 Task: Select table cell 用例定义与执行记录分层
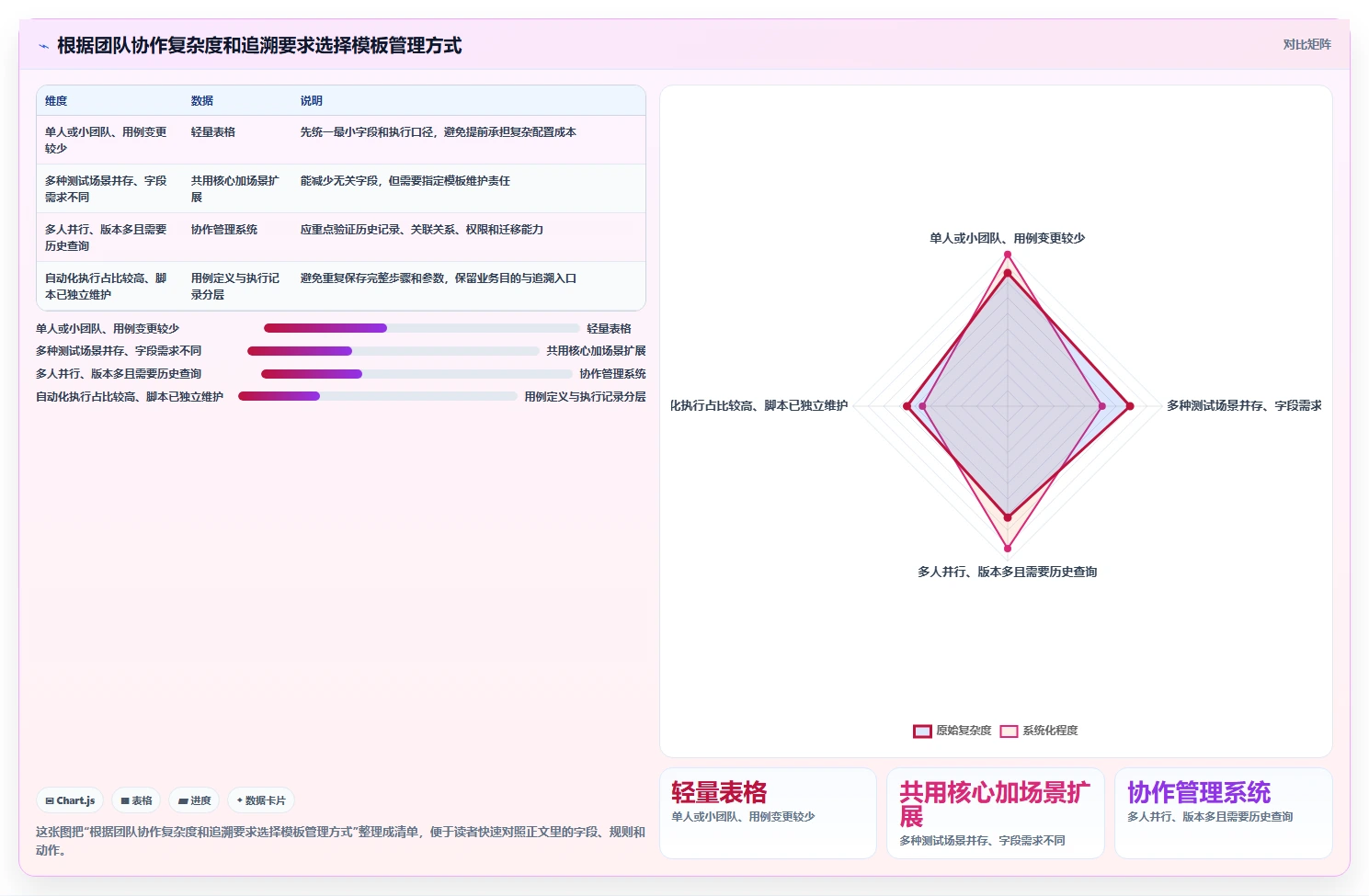coord(235,286)
